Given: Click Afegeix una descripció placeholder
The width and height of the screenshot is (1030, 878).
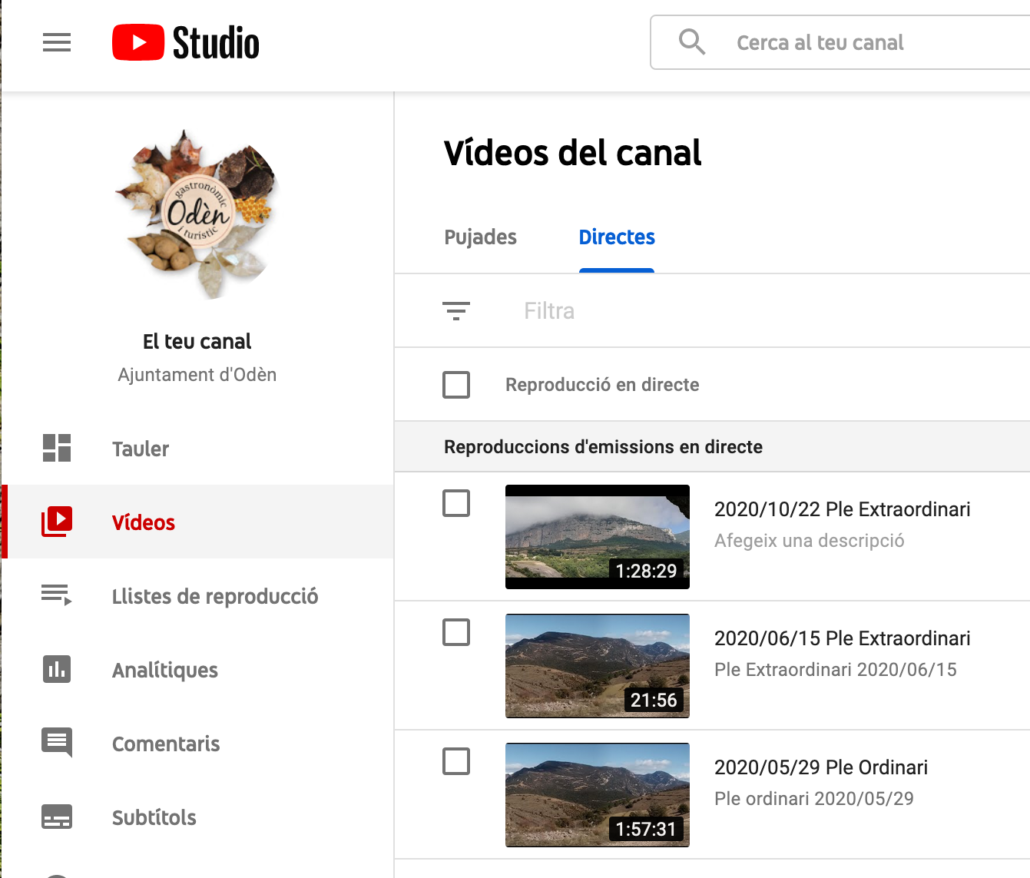Looking at the screenshot, I should (809, 540).
